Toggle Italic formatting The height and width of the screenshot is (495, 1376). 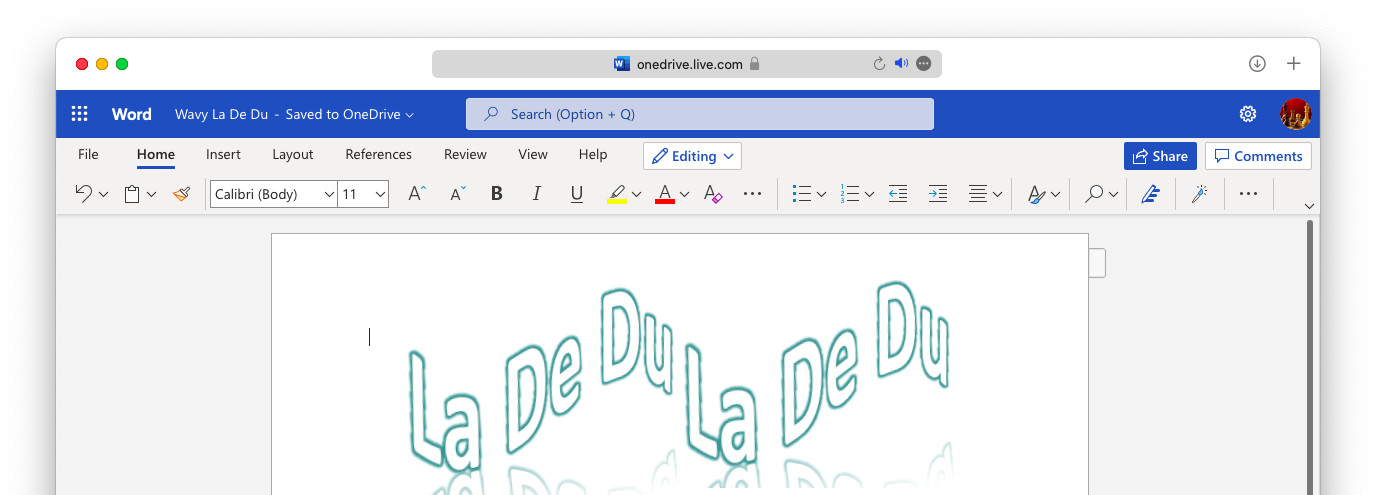[537, 194]
